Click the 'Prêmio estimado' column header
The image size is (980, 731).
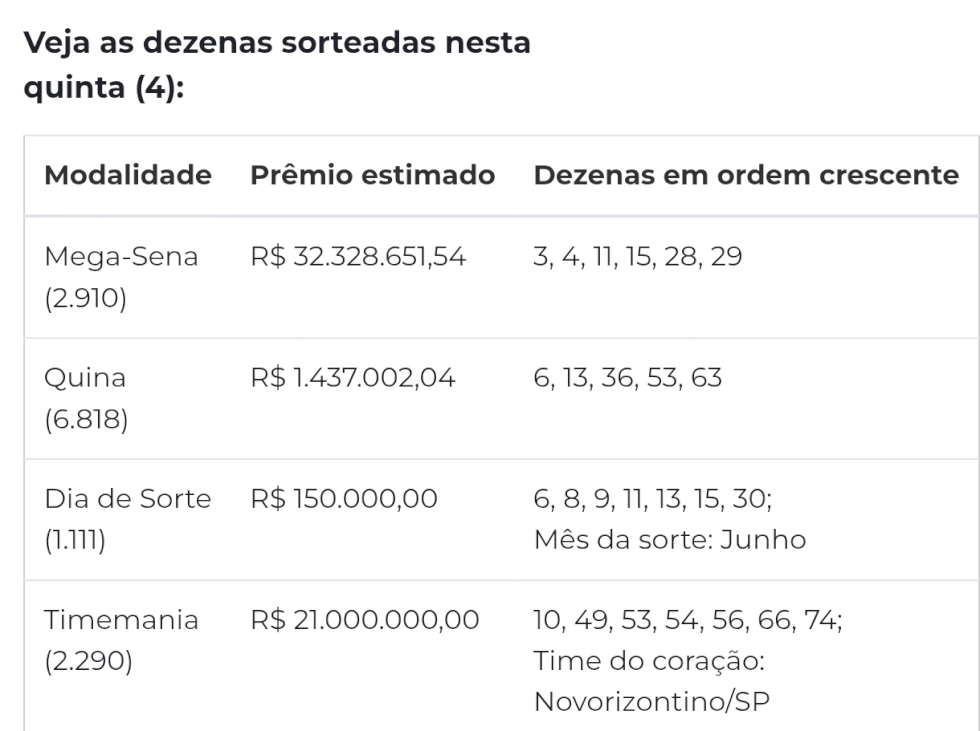point(372,175)
